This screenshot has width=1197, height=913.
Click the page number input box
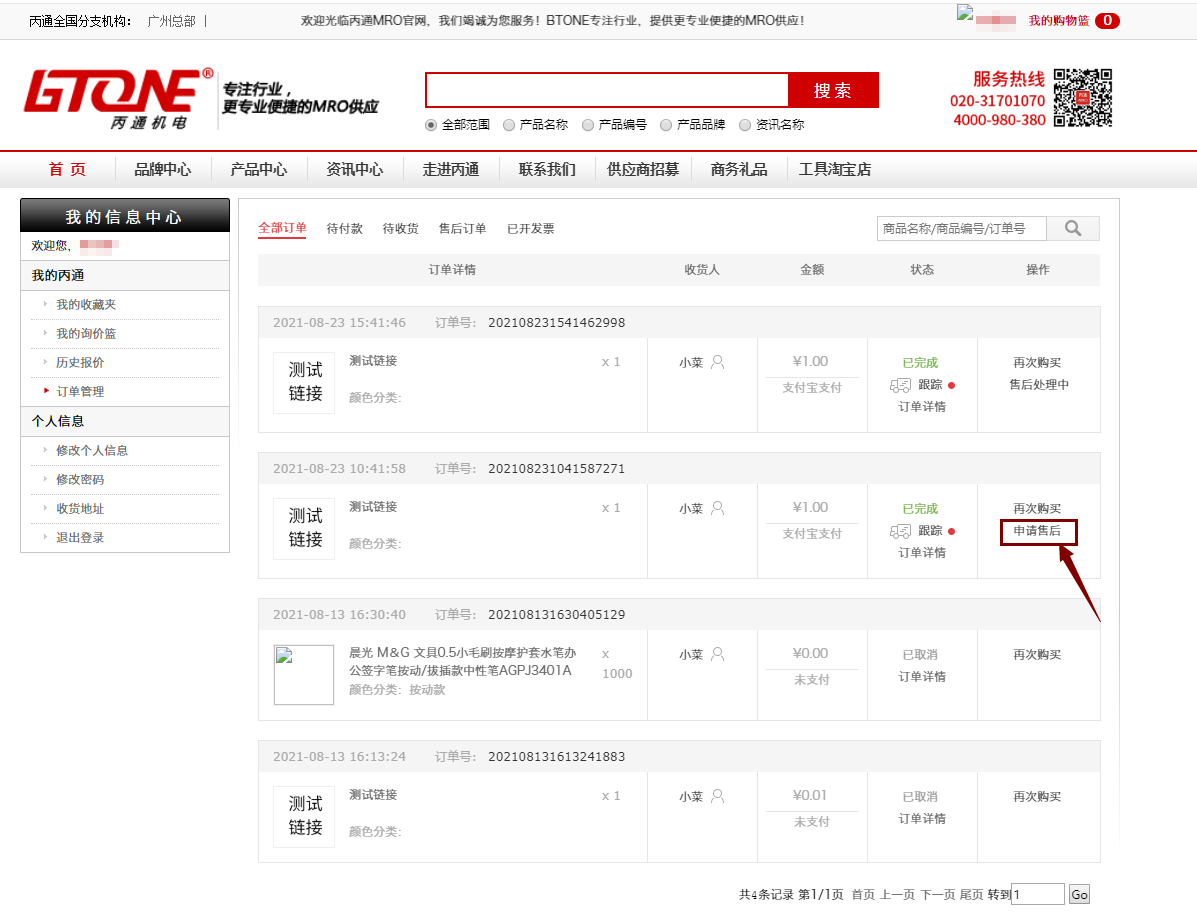click(1038, 894)
